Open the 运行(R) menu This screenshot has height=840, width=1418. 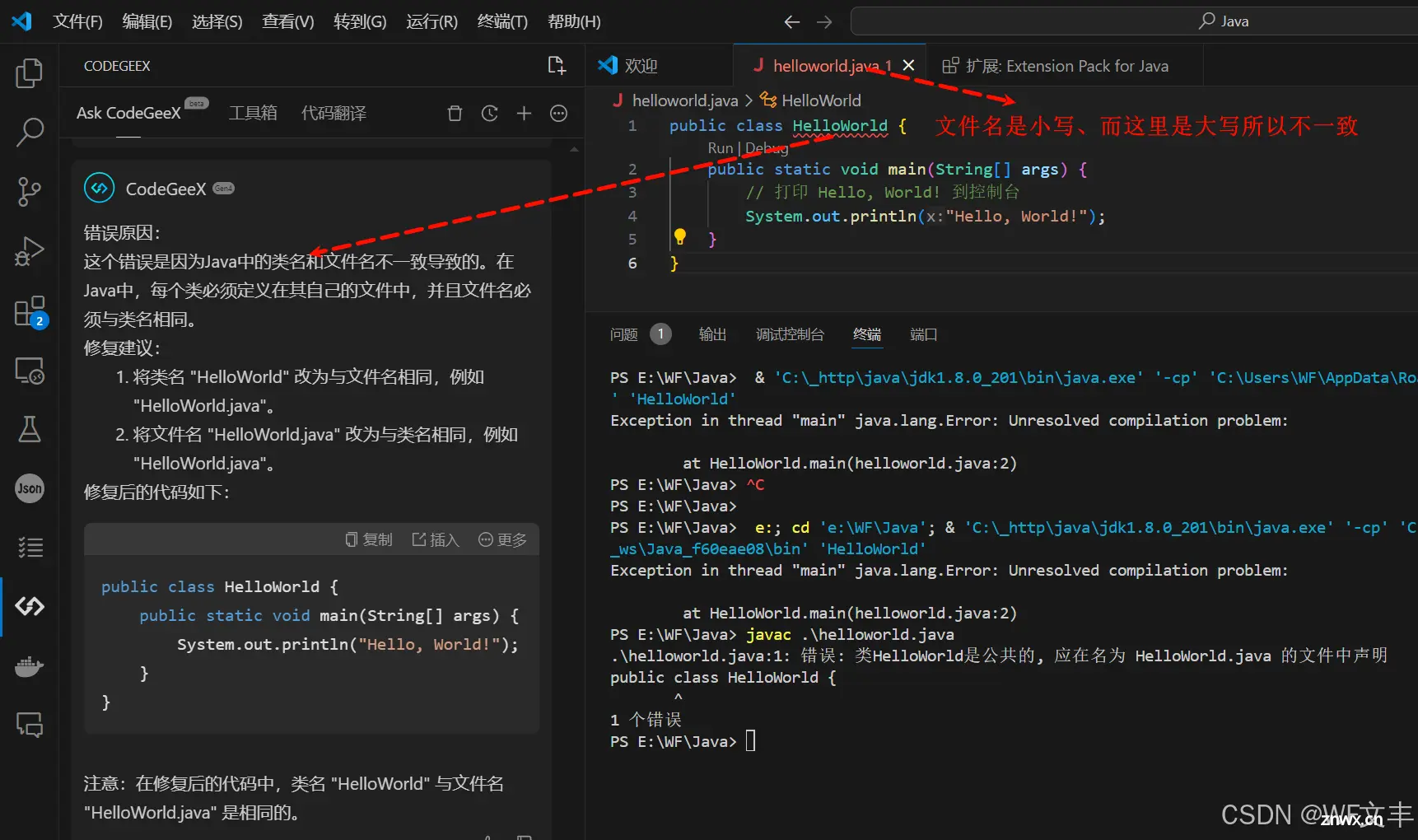(x=431, y=21)
